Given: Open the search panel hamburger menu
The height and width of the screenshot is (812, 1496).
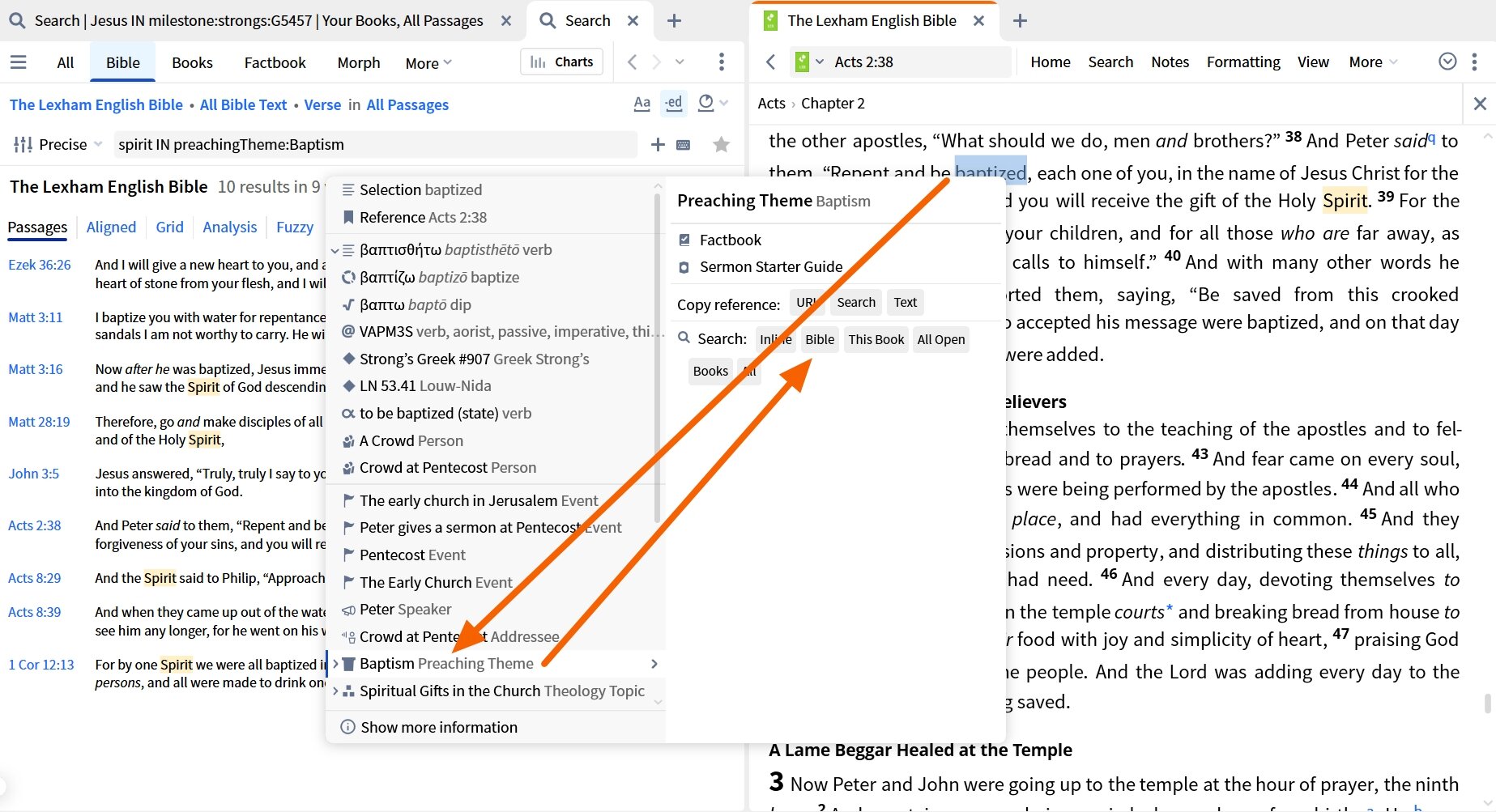Looking at the screenshot, I should coord(18,62).
